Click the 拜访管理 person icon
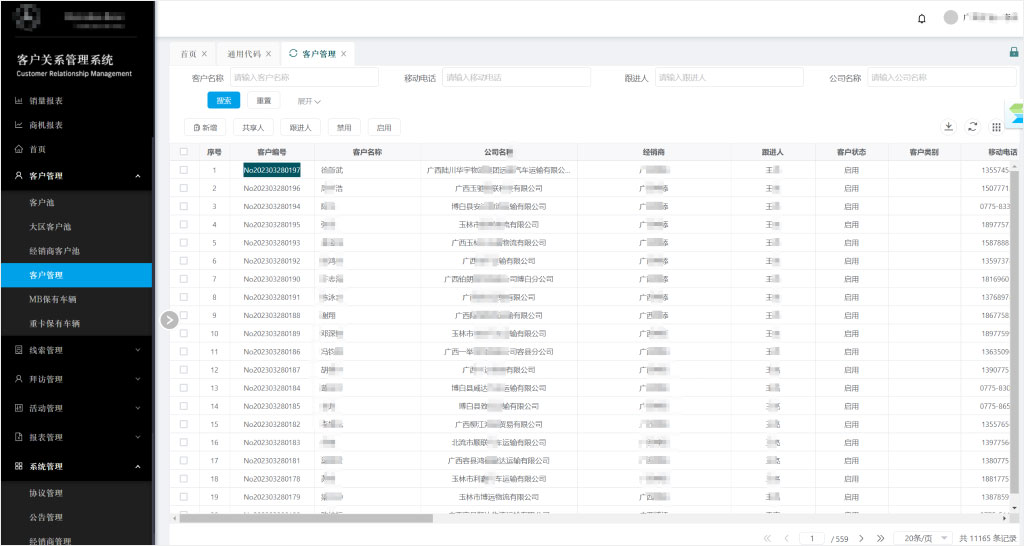This screenshot has width=1024, height=546. pyautogui.click(x=18, y=379)
